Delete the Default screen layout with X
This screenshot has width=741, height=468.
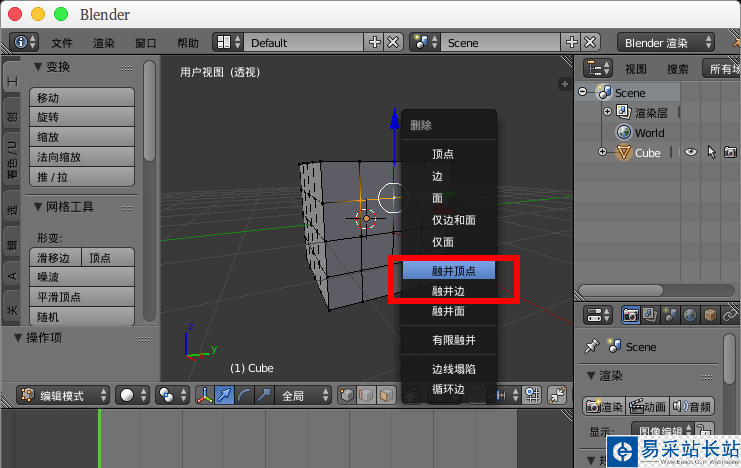393,43
